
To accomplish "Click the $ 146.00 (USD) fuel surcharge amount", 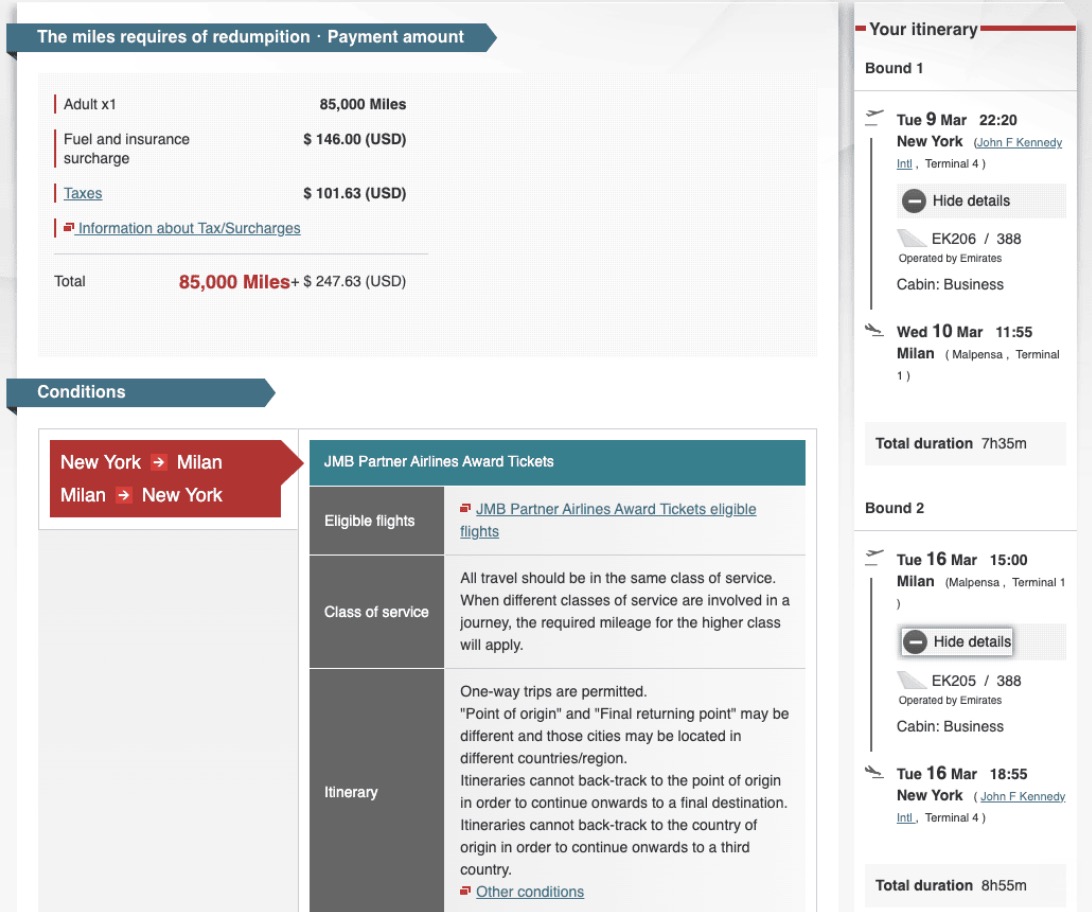I will point(354,139).
